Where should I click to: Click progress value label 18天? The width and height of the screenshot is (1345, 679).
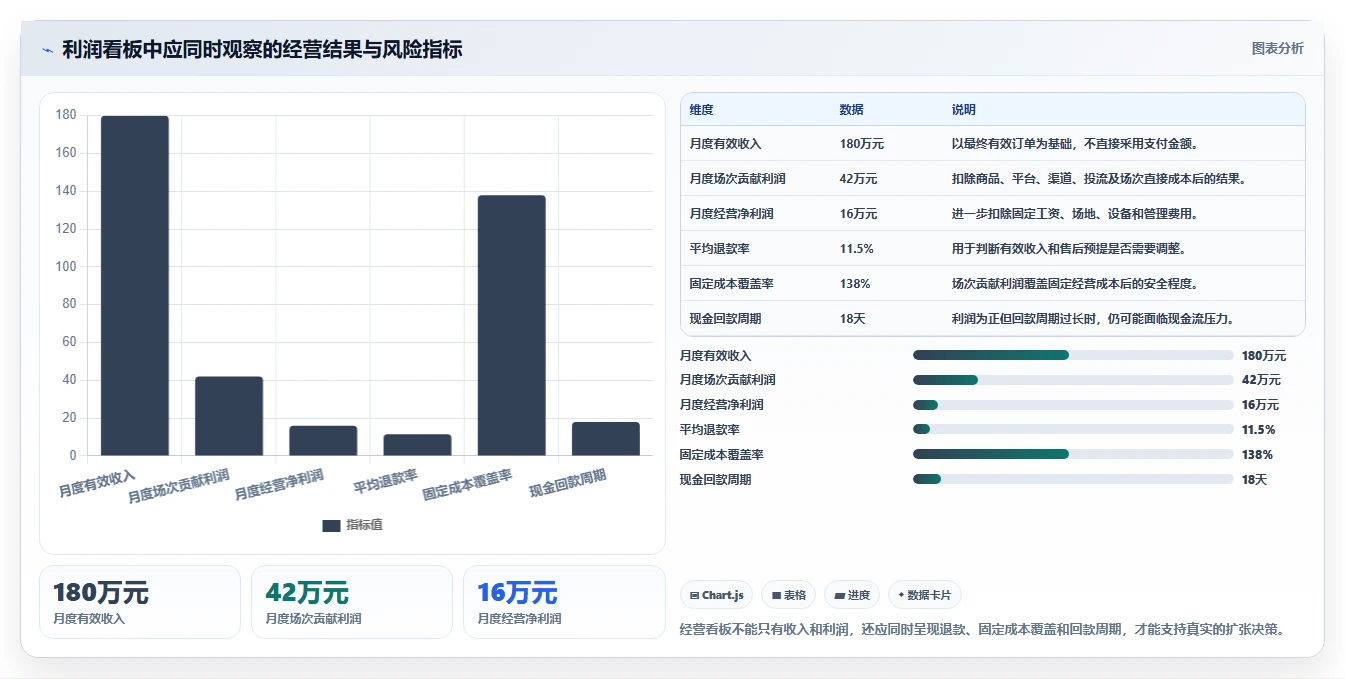click(x=1254, y=479)
